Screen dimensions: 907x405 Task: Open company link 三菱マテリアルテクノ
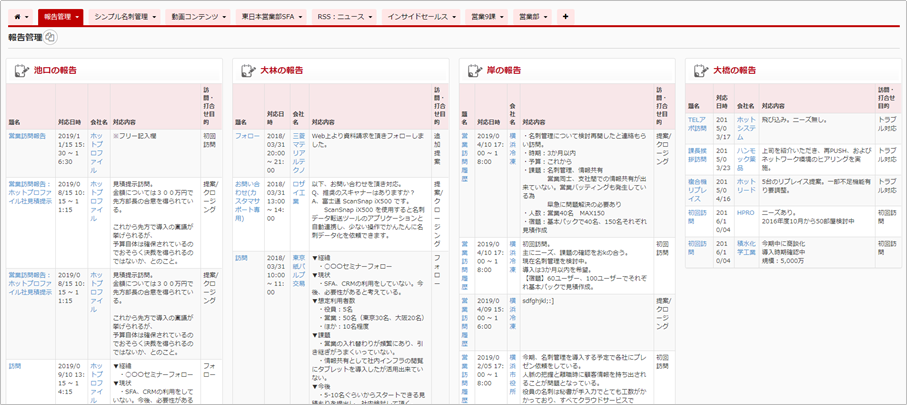pos(299,151)
